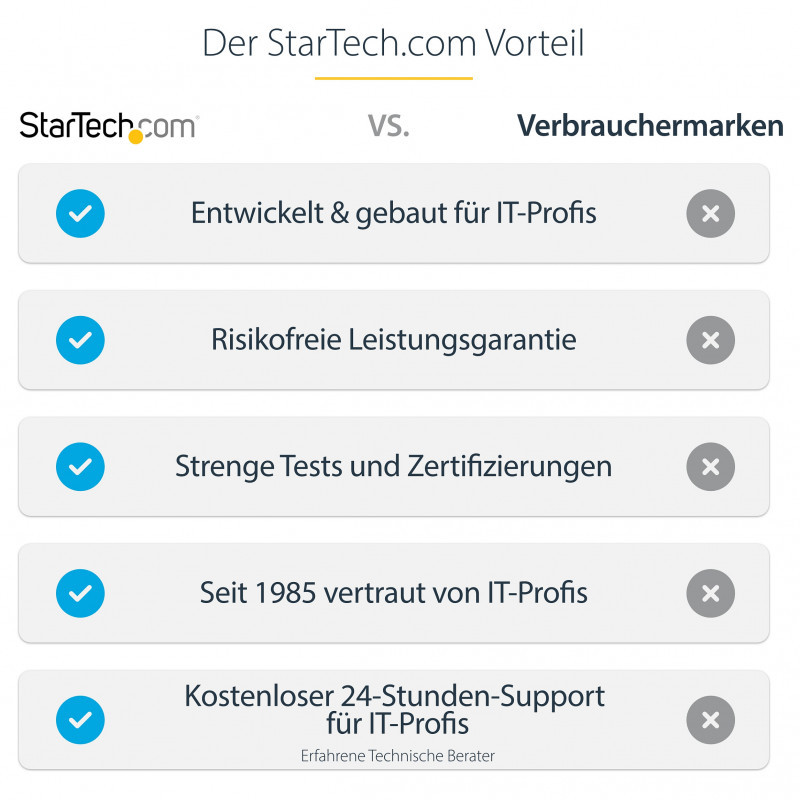
Task: Click gray X beside Strenge Tests und Zertifizierungen
Action: pyautogui.click(x=710, y=466)
